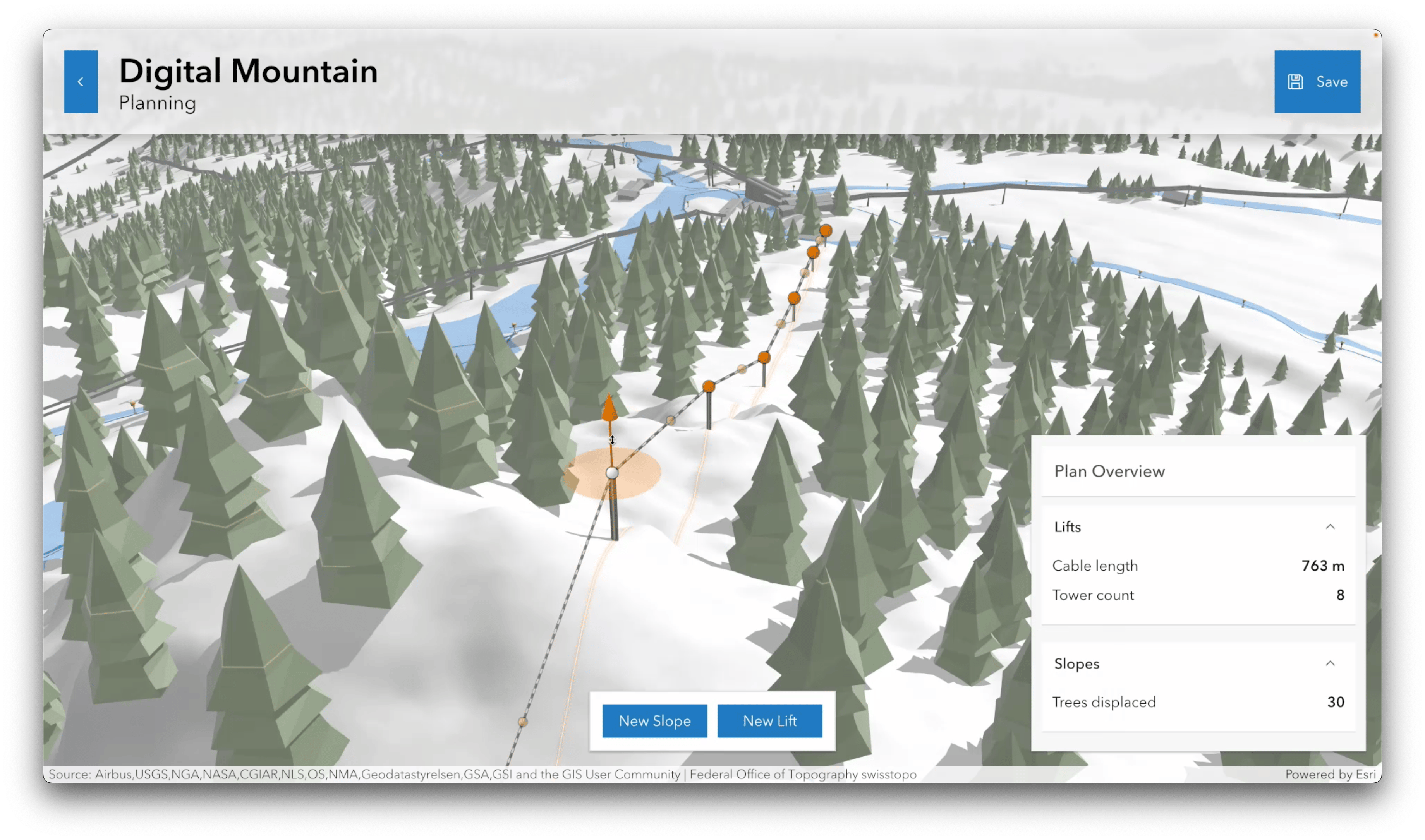Click the floppy disk save icon
1425x840 pixels.
(x=1295, y=82)
